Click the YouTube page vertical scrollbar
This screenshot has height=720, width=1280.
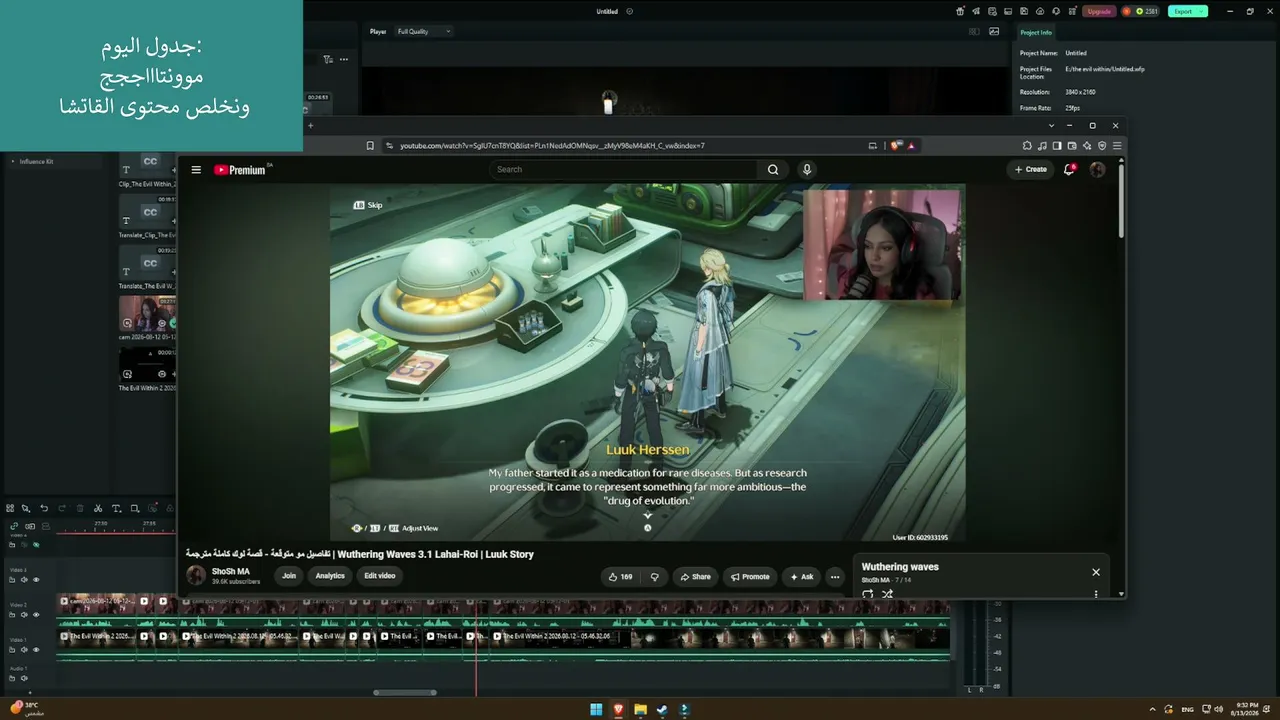tap(1121, 200)
